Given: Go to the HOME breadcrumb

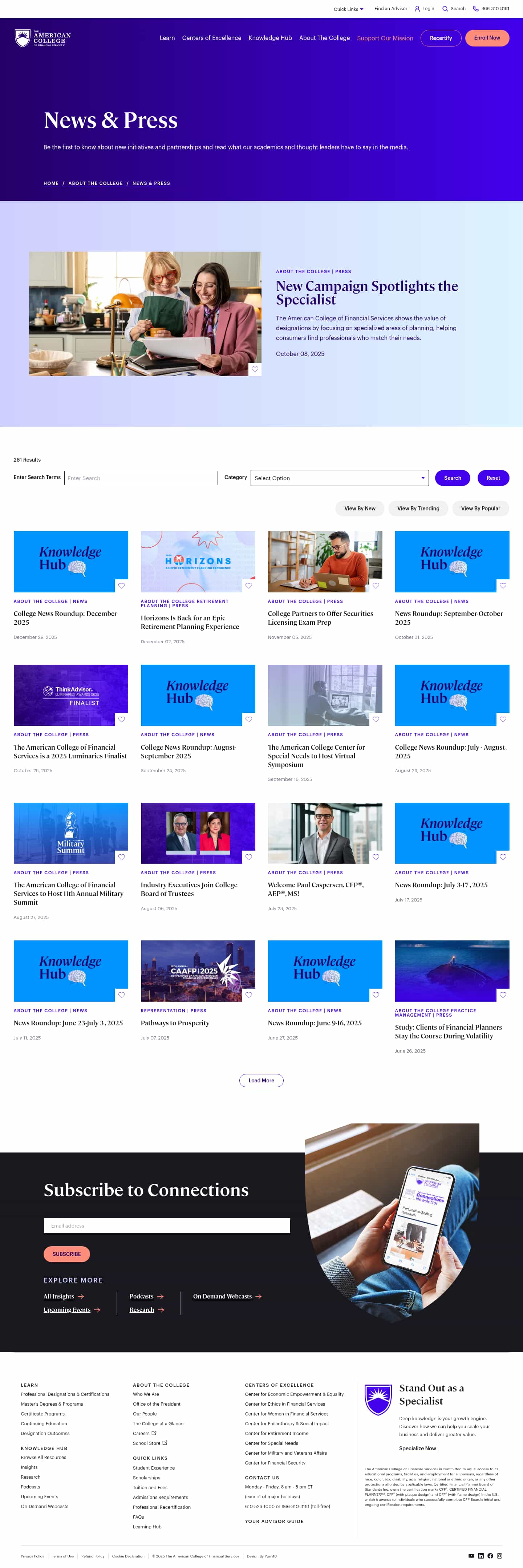Looking at the screenshot, I should [x=51, y=183].
